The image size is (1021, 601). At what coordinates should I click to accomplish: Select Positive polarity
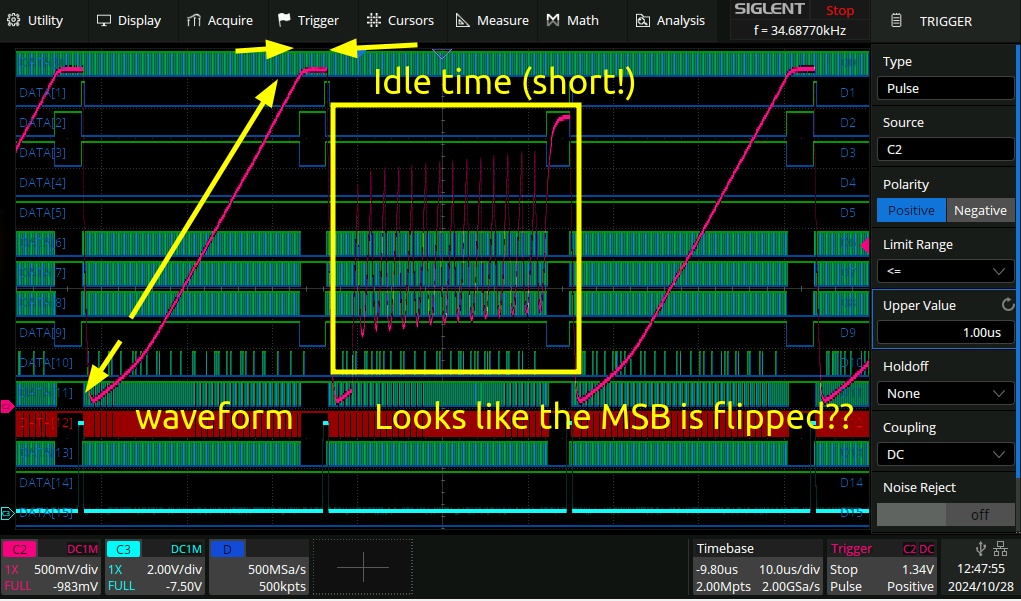911,210
